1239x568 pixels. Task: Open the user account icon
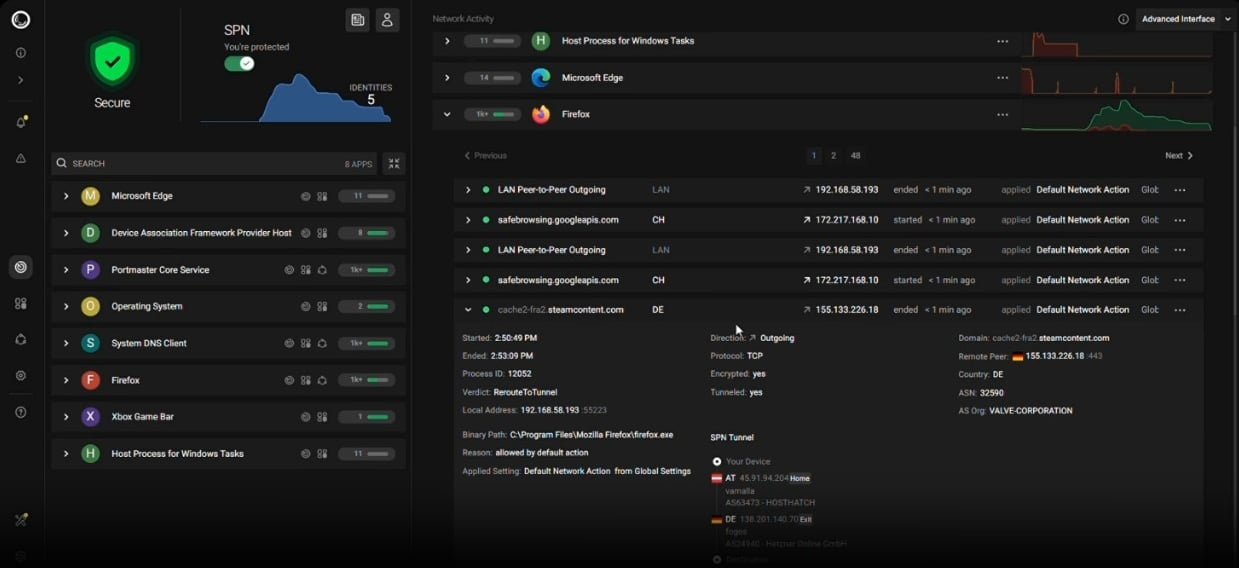[x=387, y=20]
